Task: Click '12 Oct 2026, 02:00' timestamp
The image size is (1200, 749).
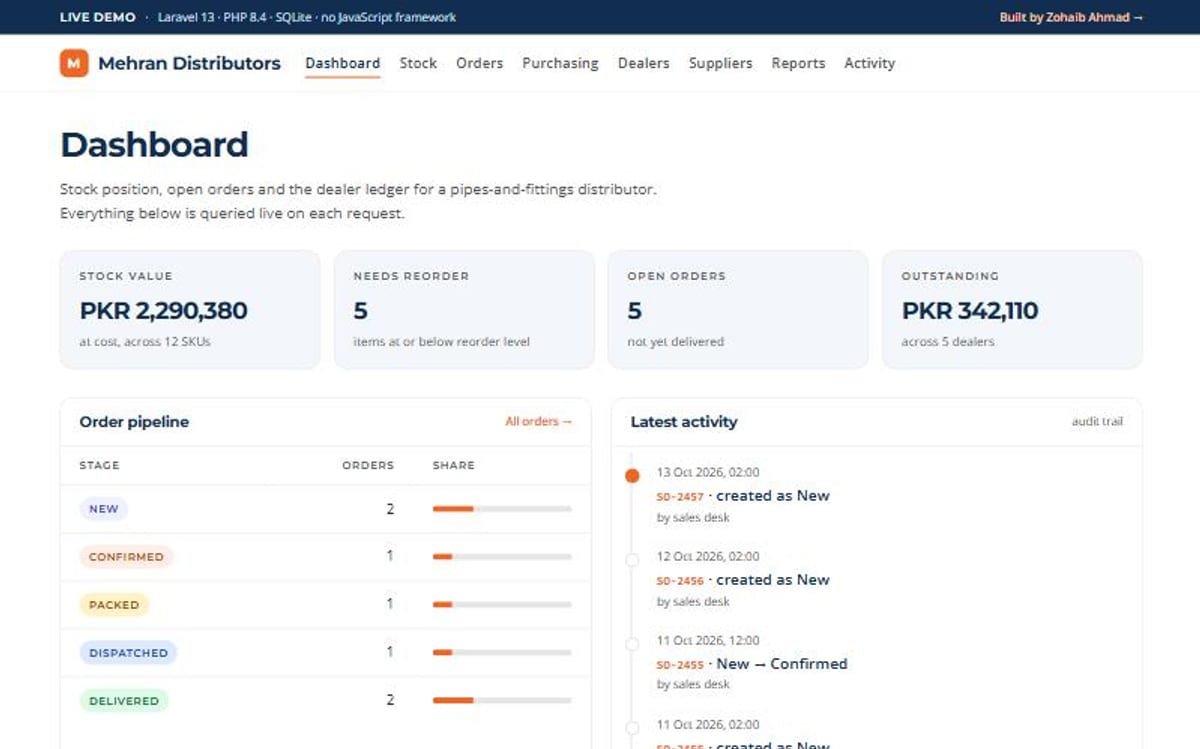Action: point(708,556)
